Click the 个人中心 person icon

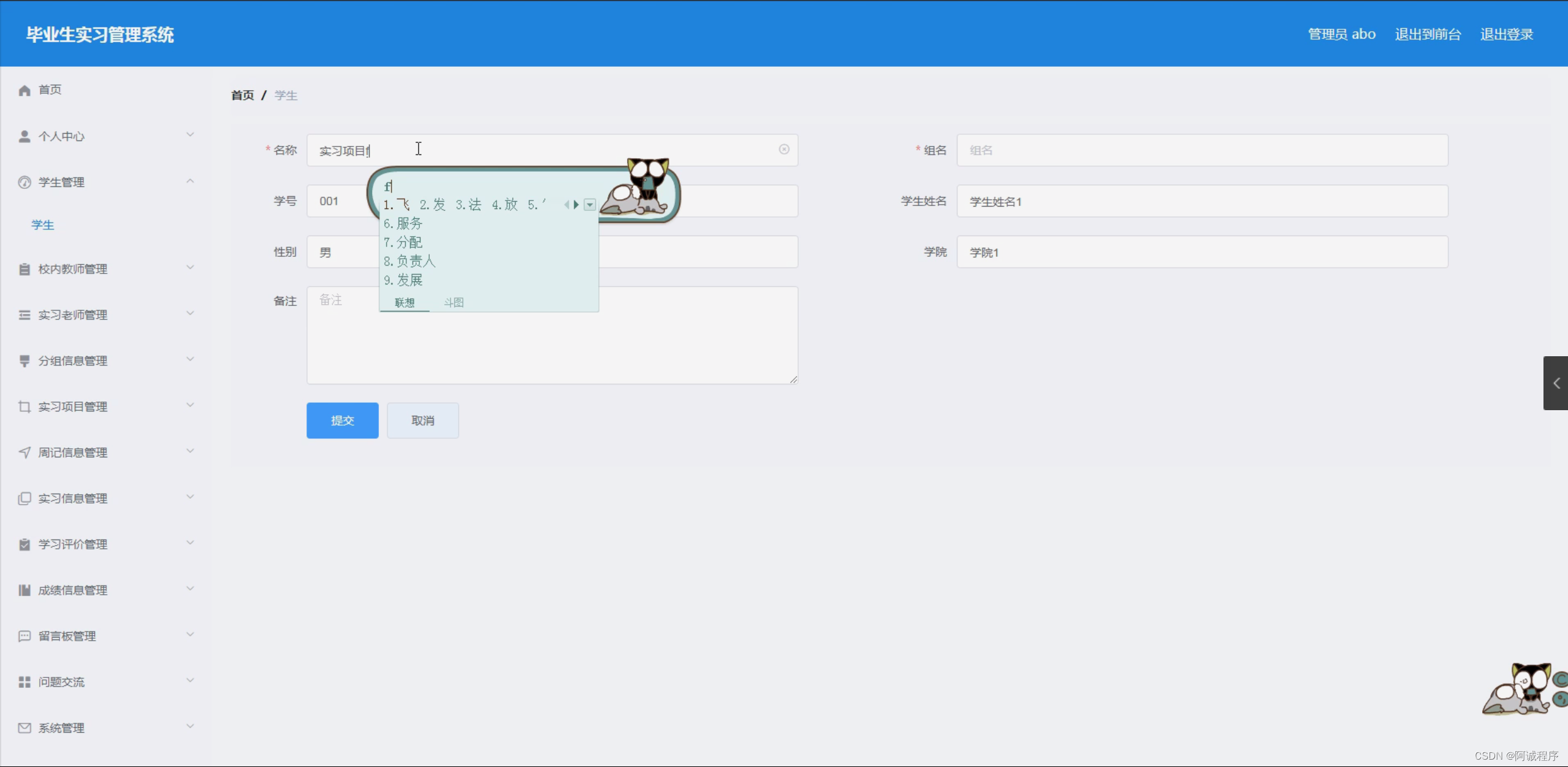click(25, 135)
